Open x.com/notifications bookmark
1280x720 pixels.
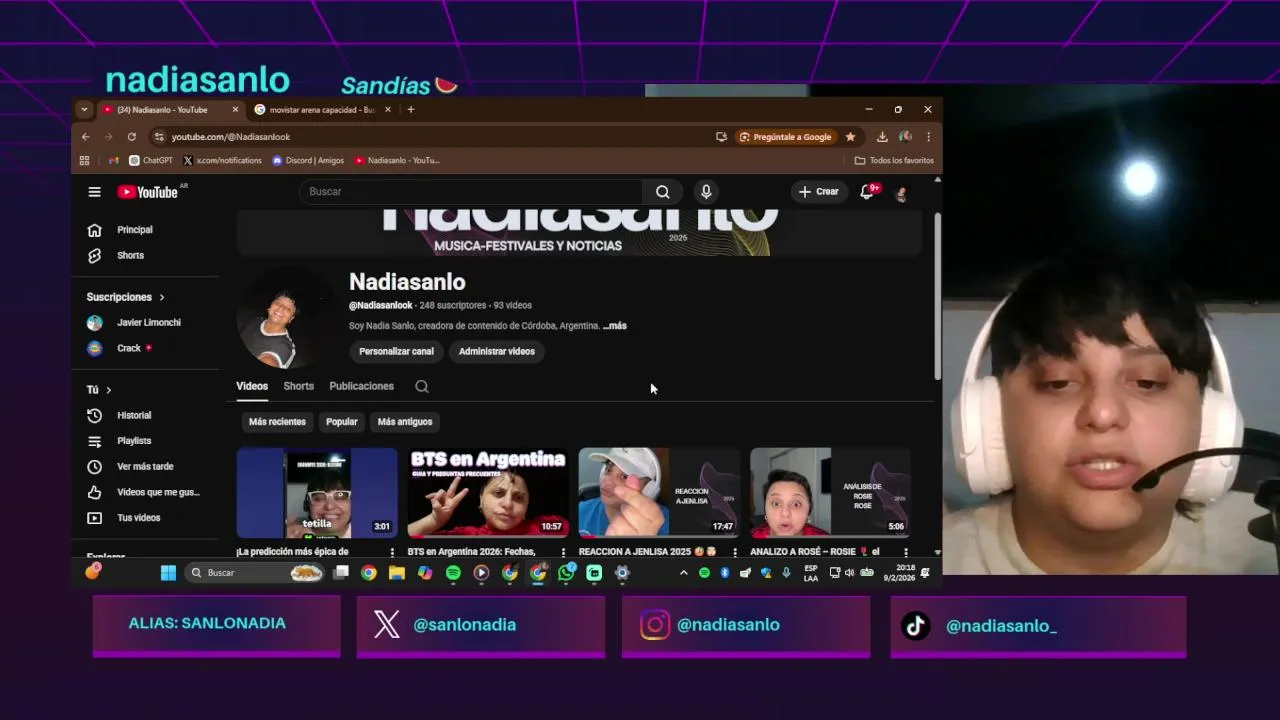[x=222, y=160]
